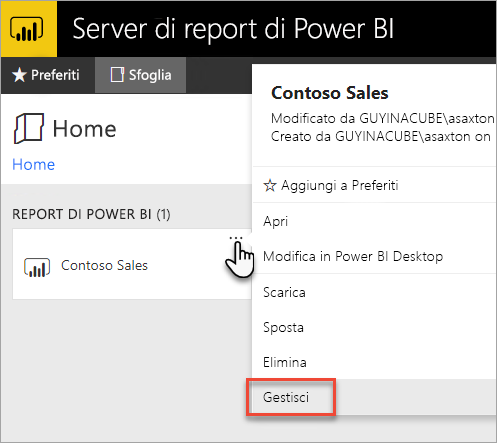Click the Contoso Sales heading in panel
Image resolution: width=497 pixels, height=443 pixels.
point(330,93)
